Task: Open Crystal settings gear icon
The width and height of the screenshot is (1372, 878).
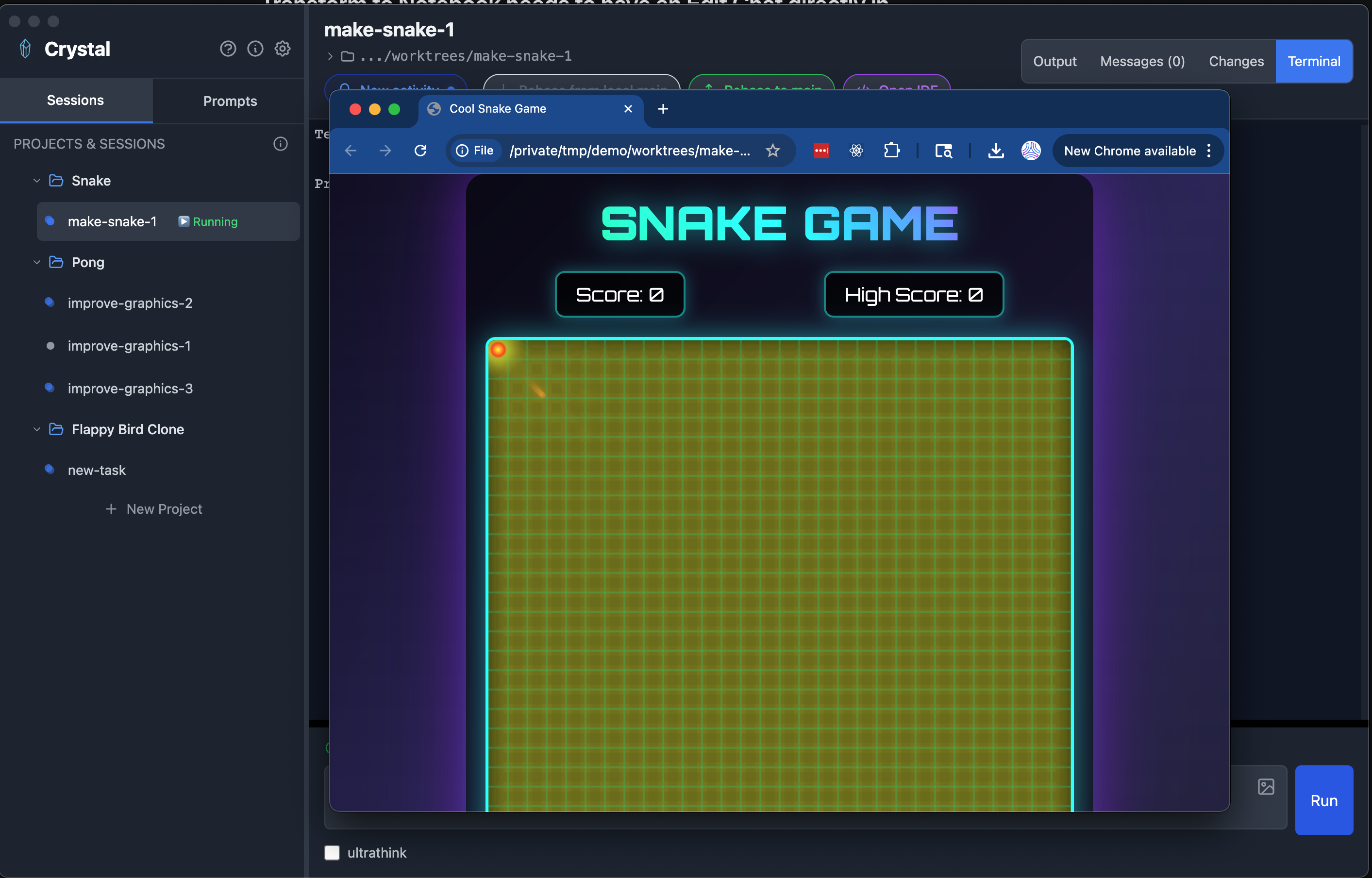Action: tap(282, 49)
